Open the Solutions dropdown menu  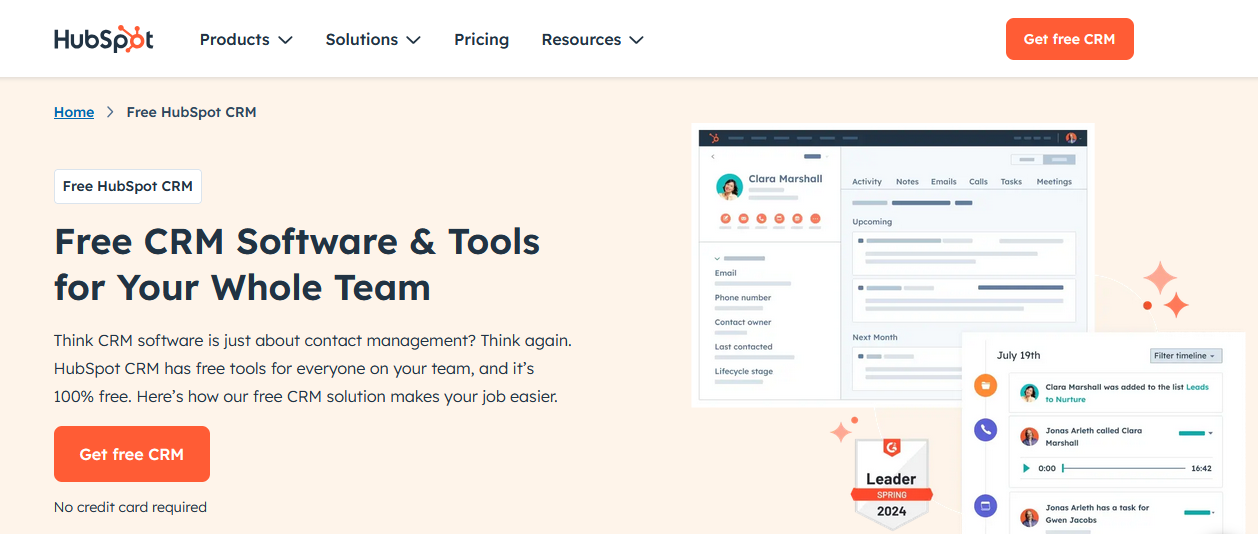pos(373,39)
